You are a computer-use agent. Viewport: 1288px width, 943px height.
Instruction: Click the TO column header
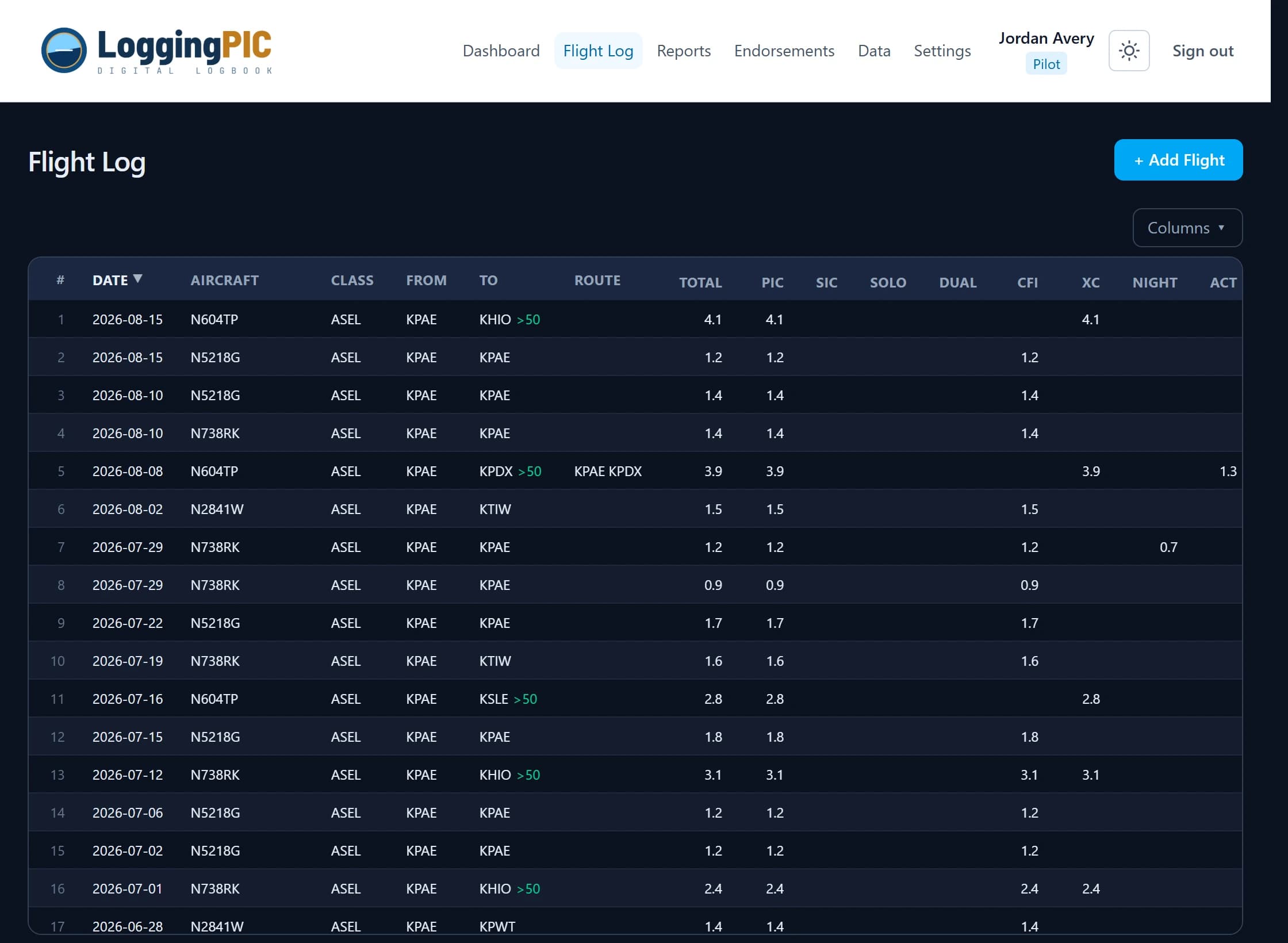488,280
